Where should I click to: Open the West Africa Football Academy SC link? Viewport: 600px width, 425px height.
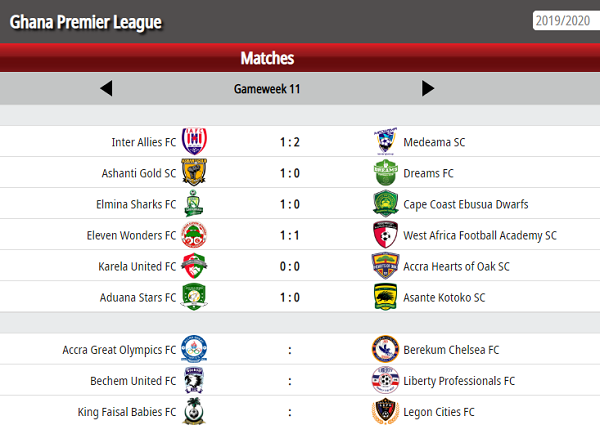480,235
